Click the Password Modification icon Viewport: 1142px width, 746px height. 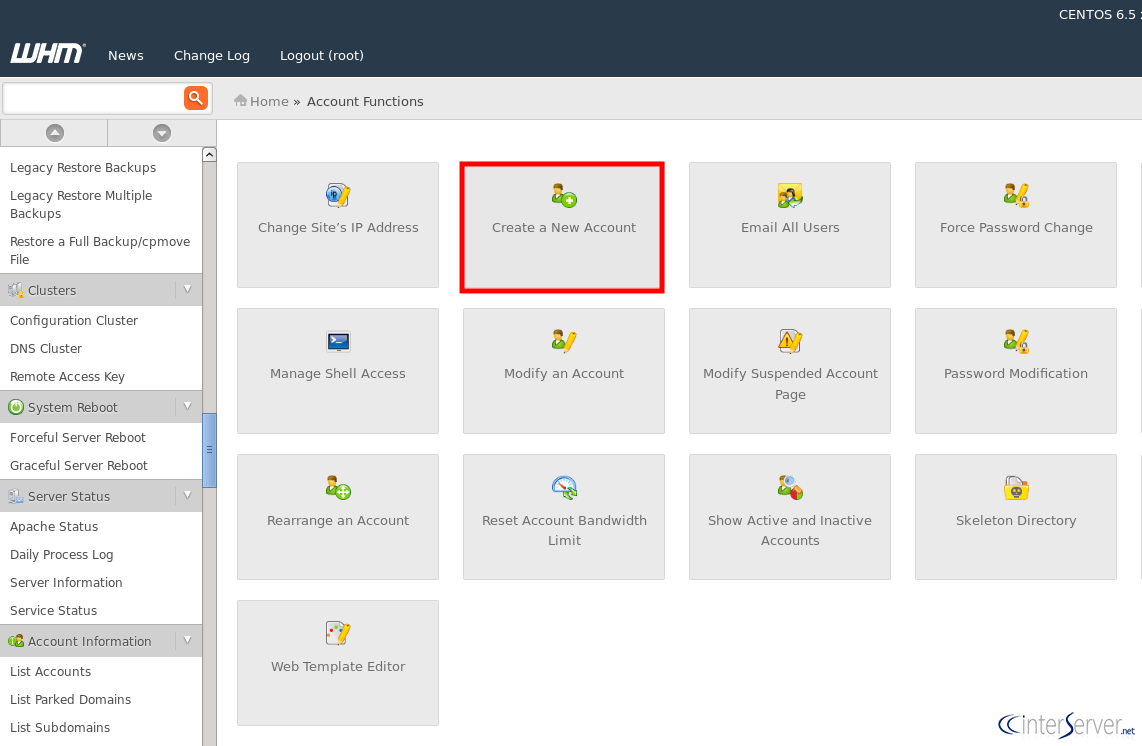coord(1016,341)
